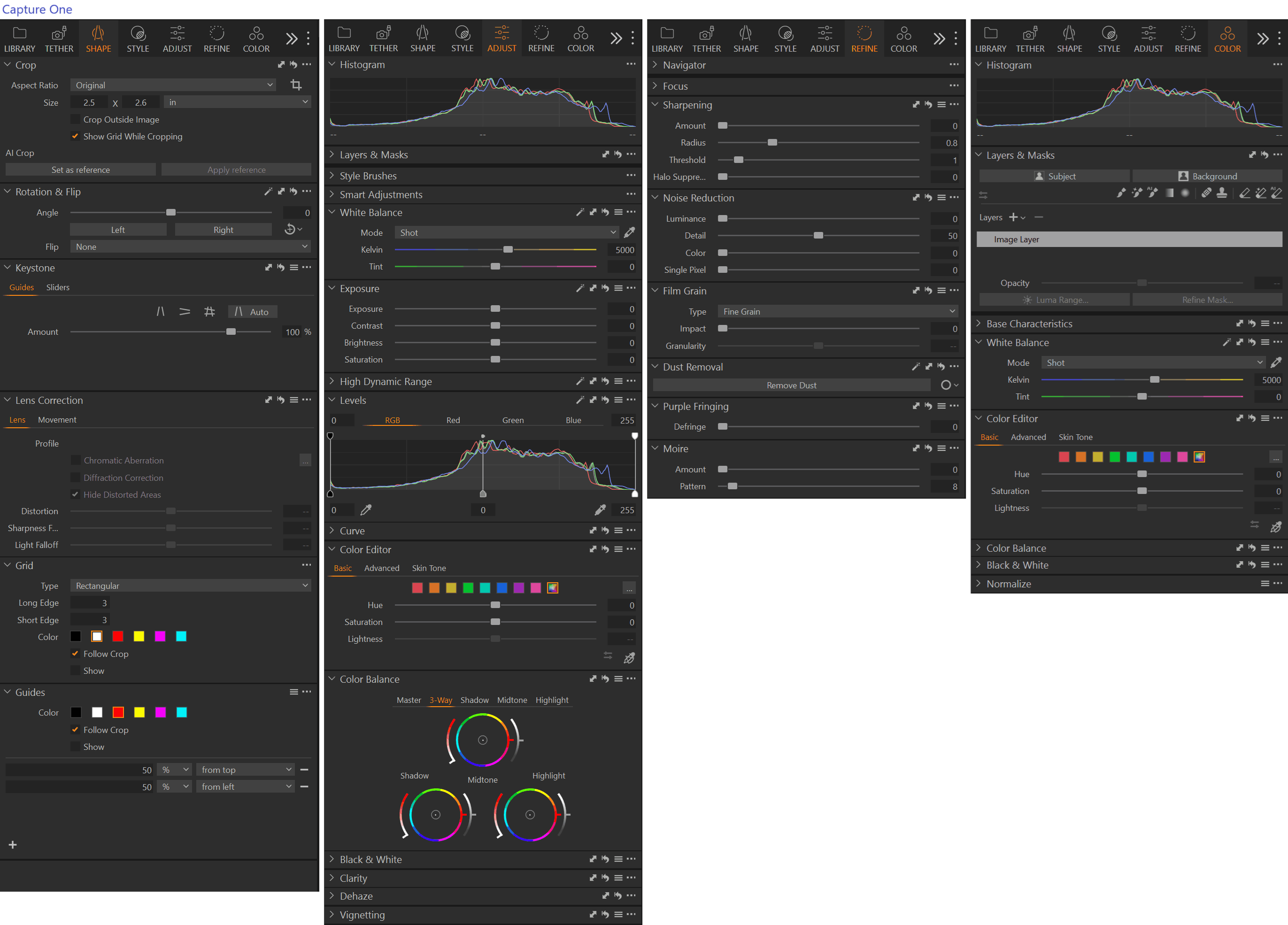Pick the magenta Grid color swatch
Screen dimensions: 1288x925
coord(160,637)
